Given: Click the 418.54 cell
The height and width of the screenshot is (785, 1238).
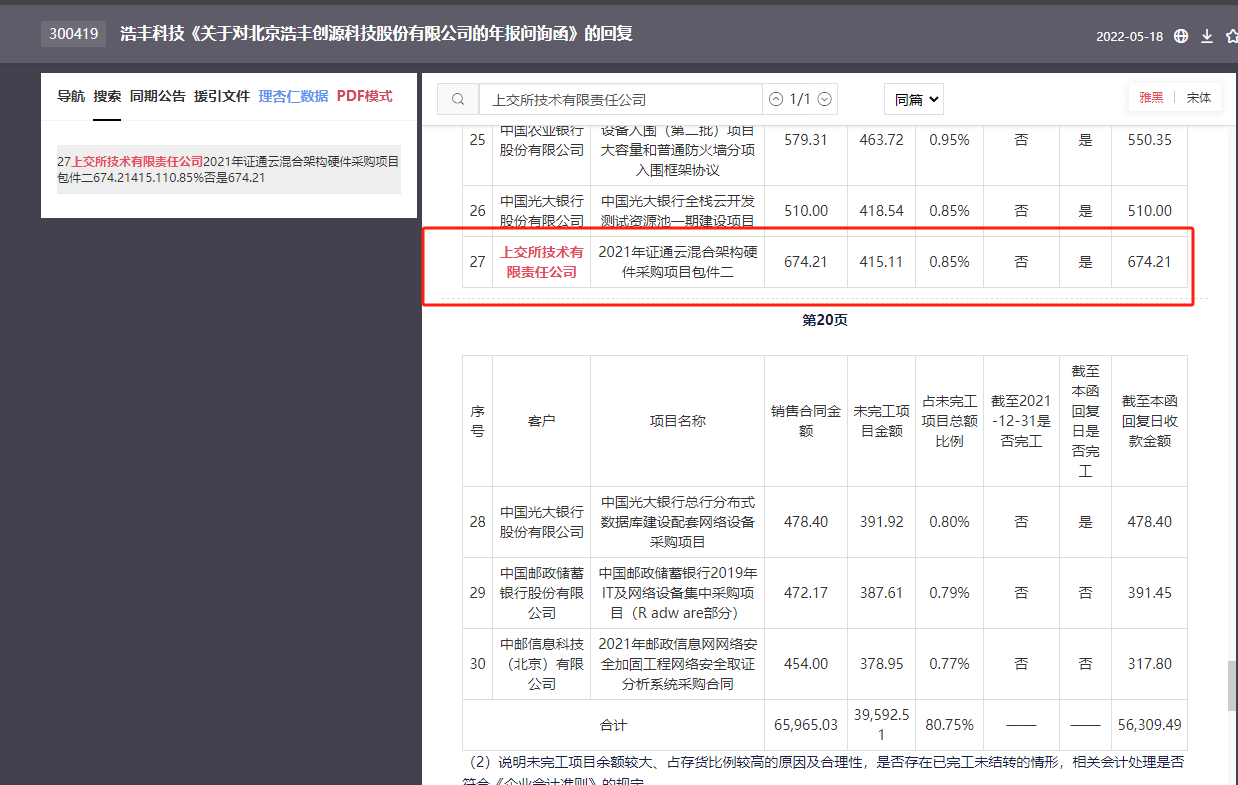Looking at the screenshot, I should pos(881,211).
